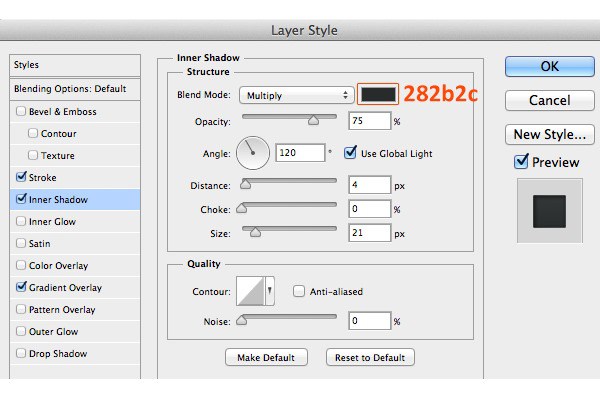Select the Outer Glow row label
The height and width of the screenshot is (399, 600).
(x=54, y=332)
